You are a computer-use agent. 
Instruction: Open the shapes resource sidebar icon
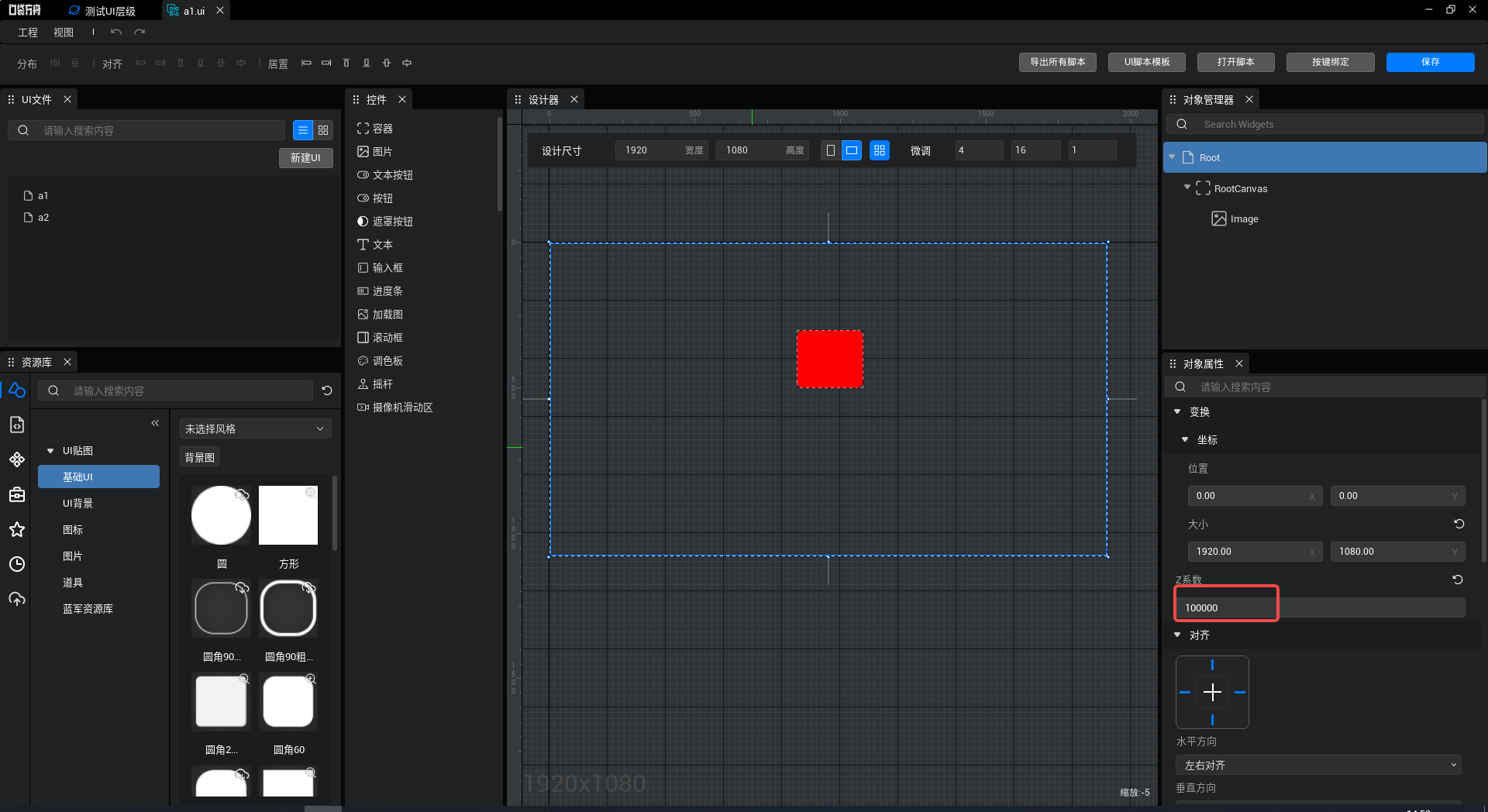[x=17, y=390]
